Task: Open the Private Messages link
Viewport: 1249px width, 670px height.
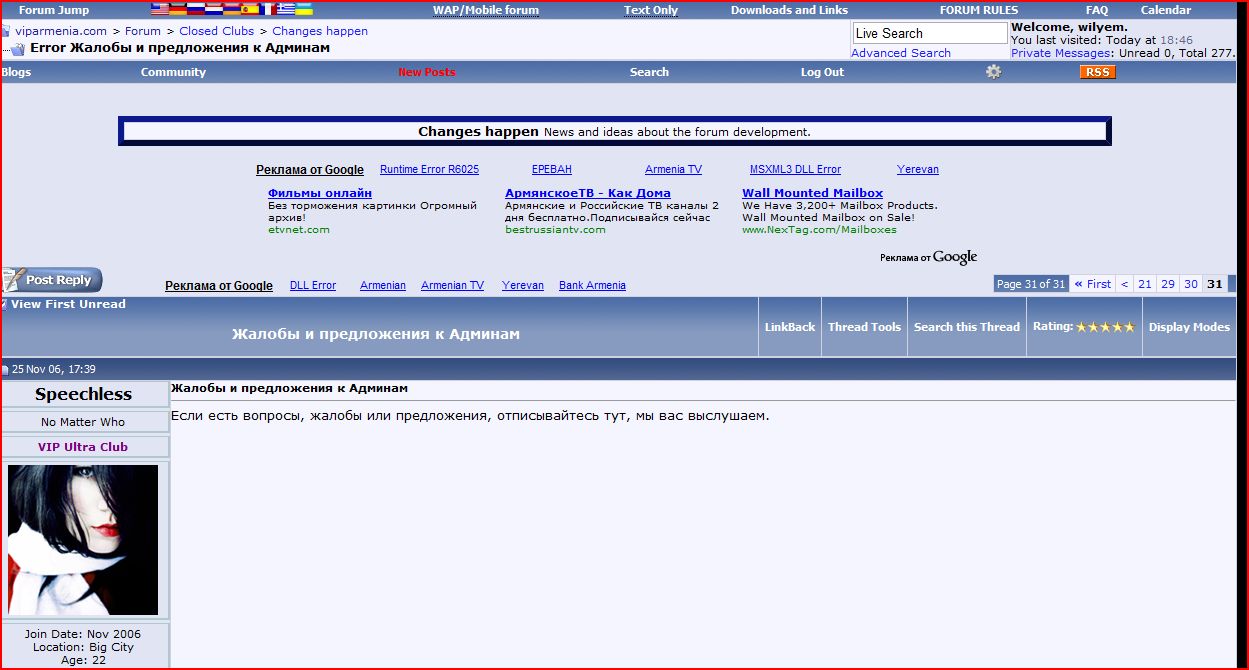Action: coord(1061,53)
